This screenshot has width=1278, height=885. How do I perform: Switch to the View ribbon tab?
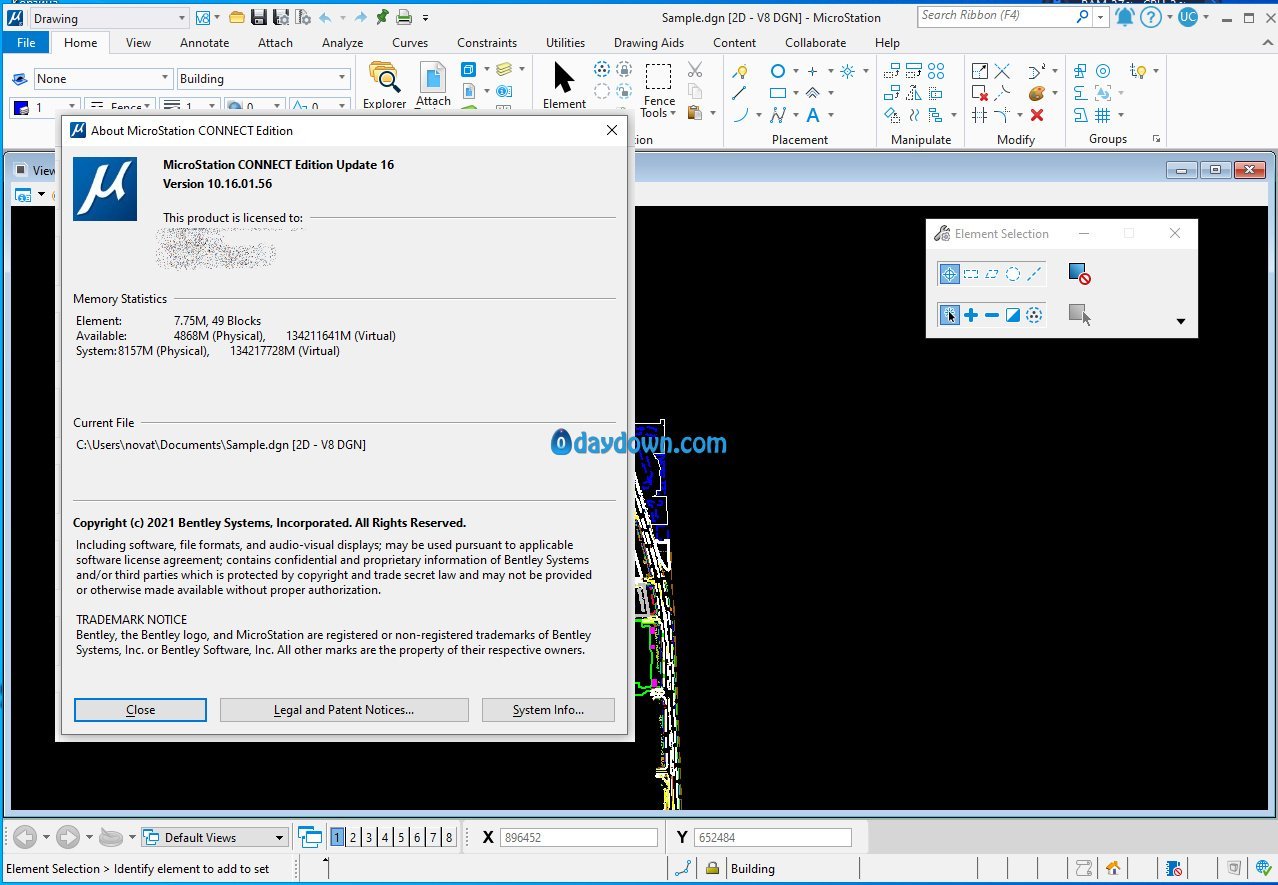[x=139, y=43]
